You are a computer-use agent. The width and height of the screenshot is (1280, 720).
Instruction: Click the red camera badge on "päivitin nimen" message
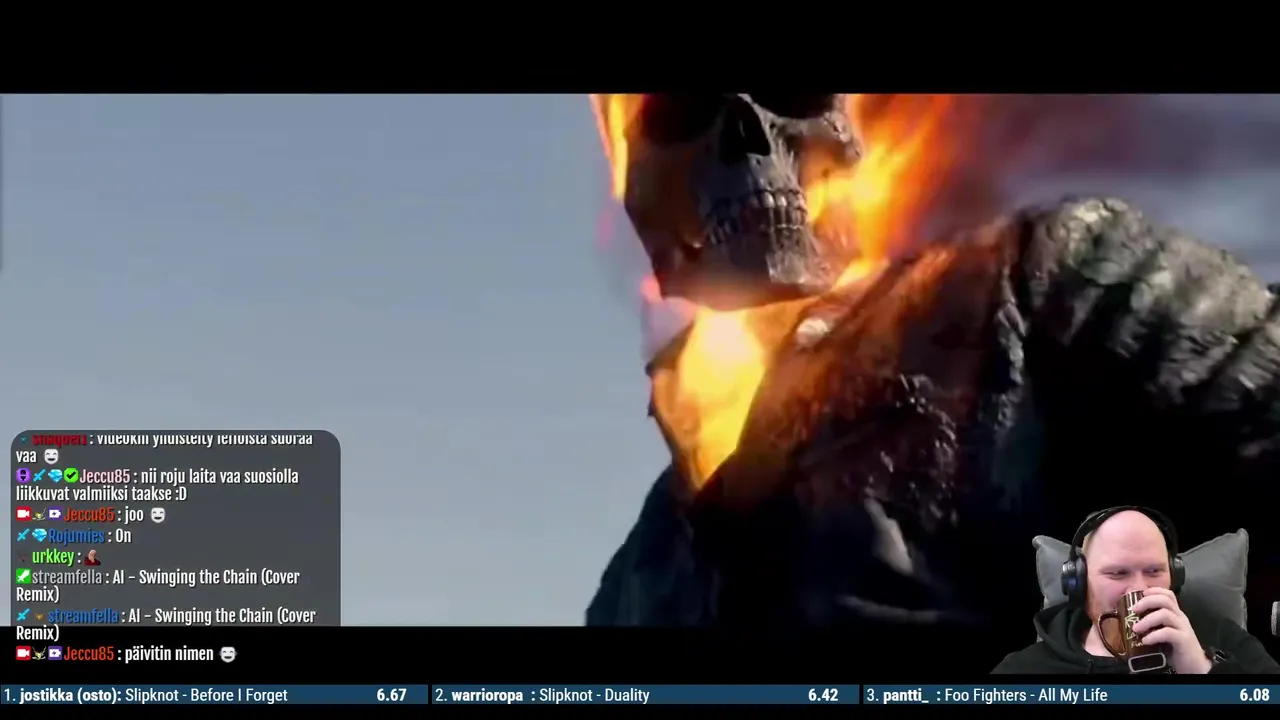pos(23,653)
